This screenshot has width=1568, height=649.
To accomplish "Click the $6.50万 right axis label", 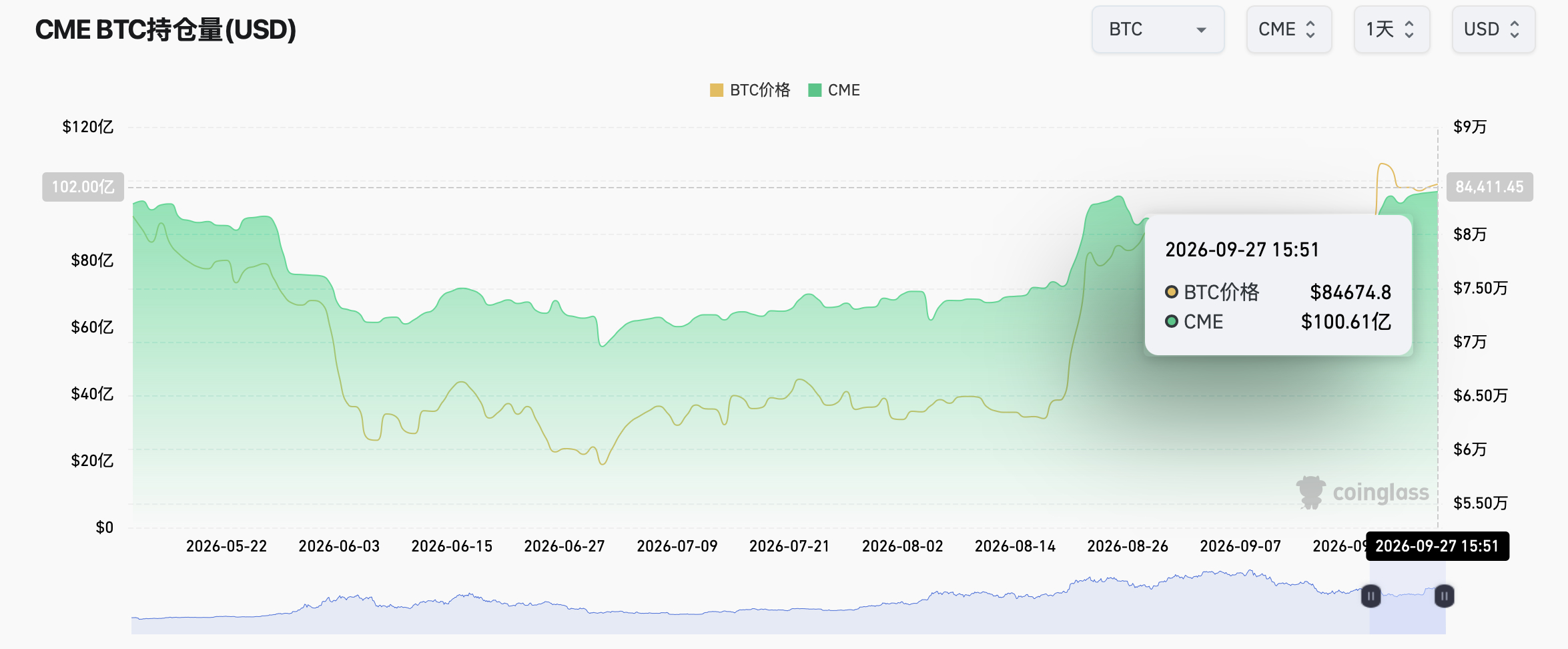I will click(1481, 396).
